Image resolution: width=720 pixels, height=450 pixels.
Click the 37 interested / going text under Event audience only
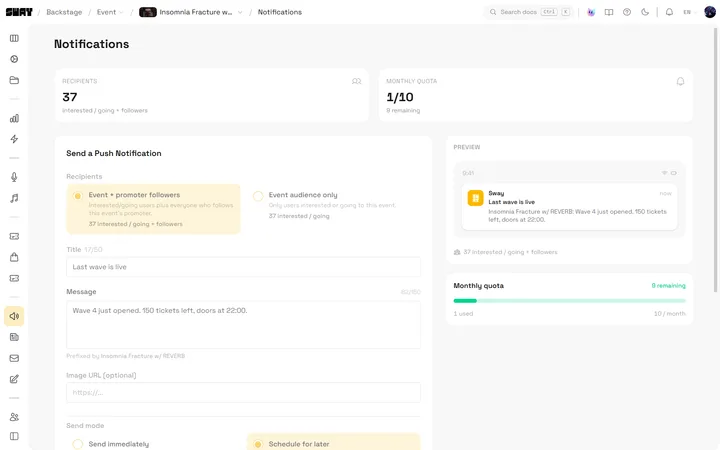(299, 216)
